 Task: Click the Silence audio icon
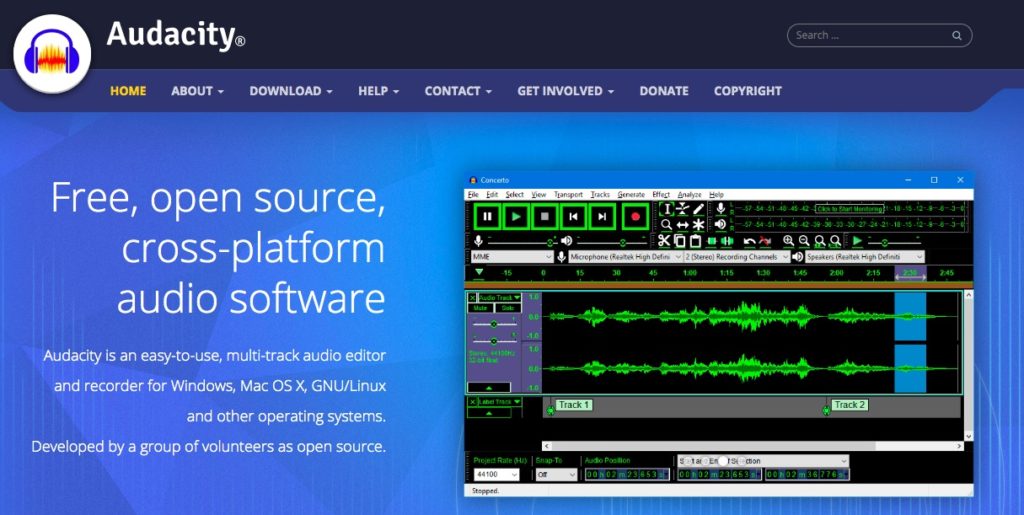(x=727, y=242)
